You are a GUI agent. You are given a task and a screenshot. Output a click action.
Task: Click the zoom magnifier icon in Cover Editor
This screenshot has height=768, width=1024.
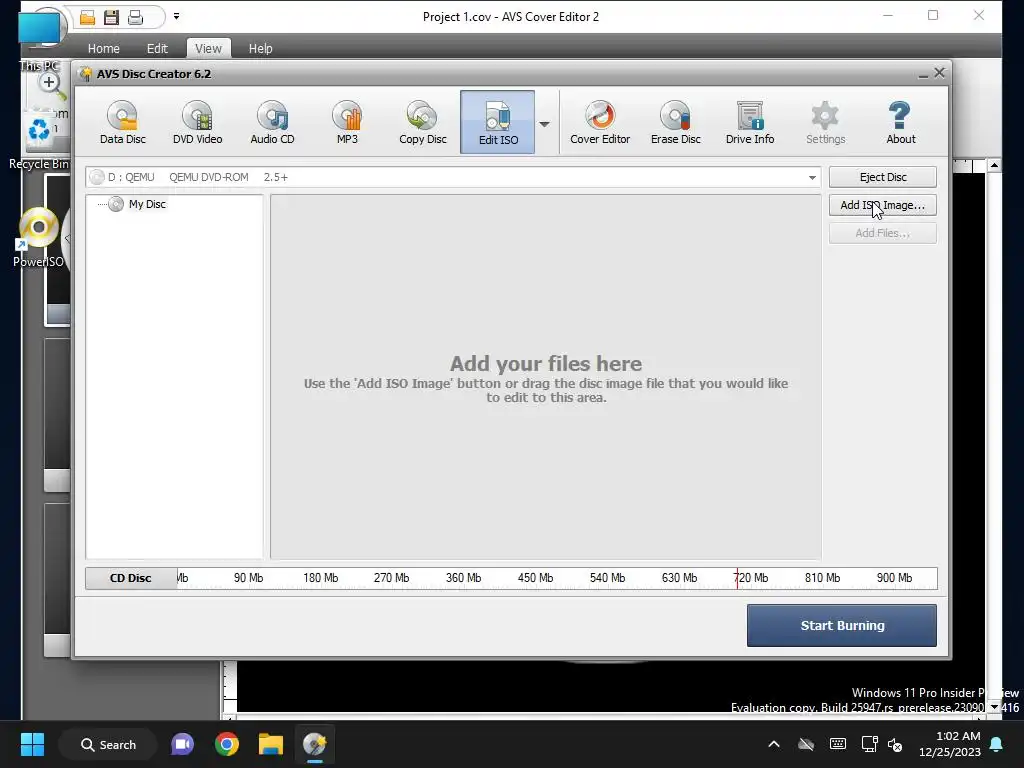tap(51, 86)
